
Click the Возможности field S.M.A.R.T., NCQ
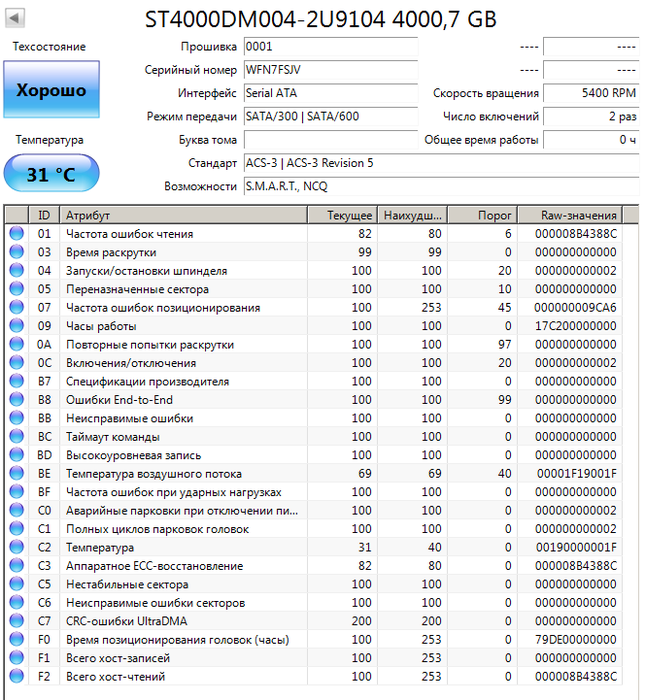point(442,186)
